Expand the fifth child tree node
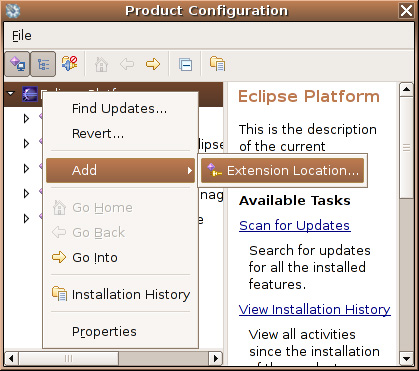 [26, 218]
